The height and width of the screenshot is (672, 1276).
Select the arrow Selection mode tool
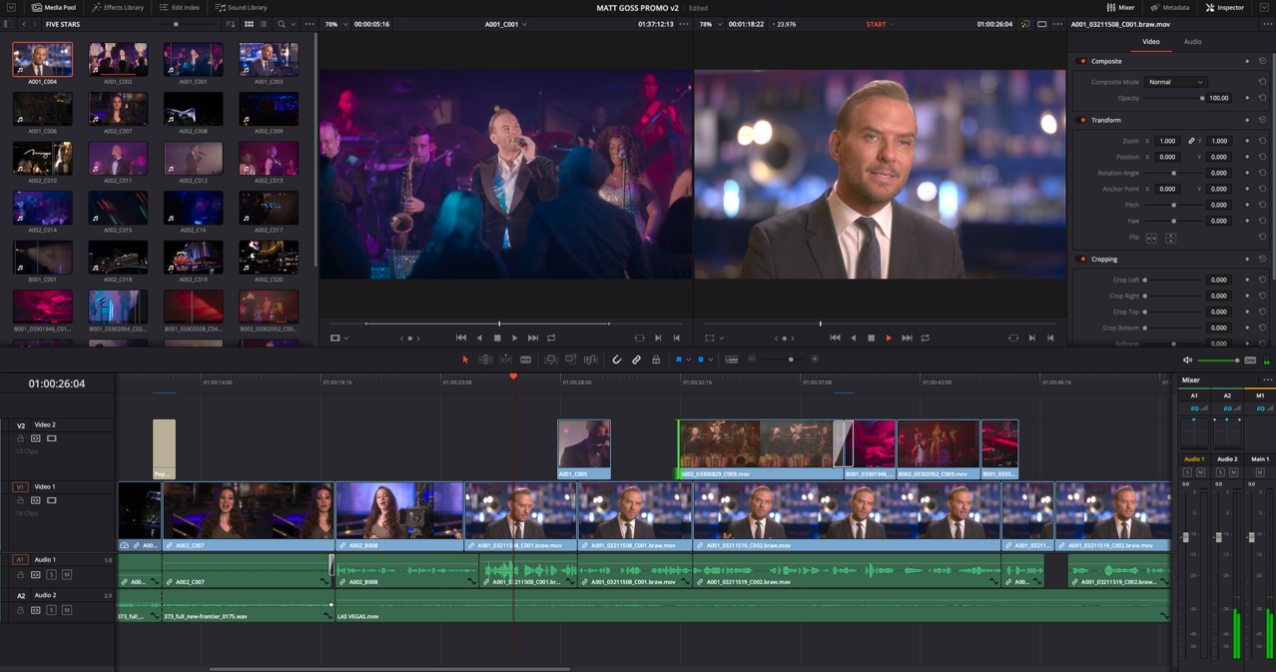465,359
